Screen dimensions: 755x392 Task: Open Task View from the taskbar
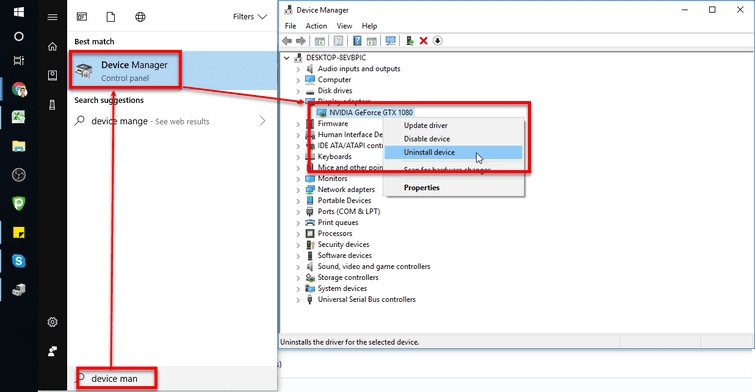(19, 61)
